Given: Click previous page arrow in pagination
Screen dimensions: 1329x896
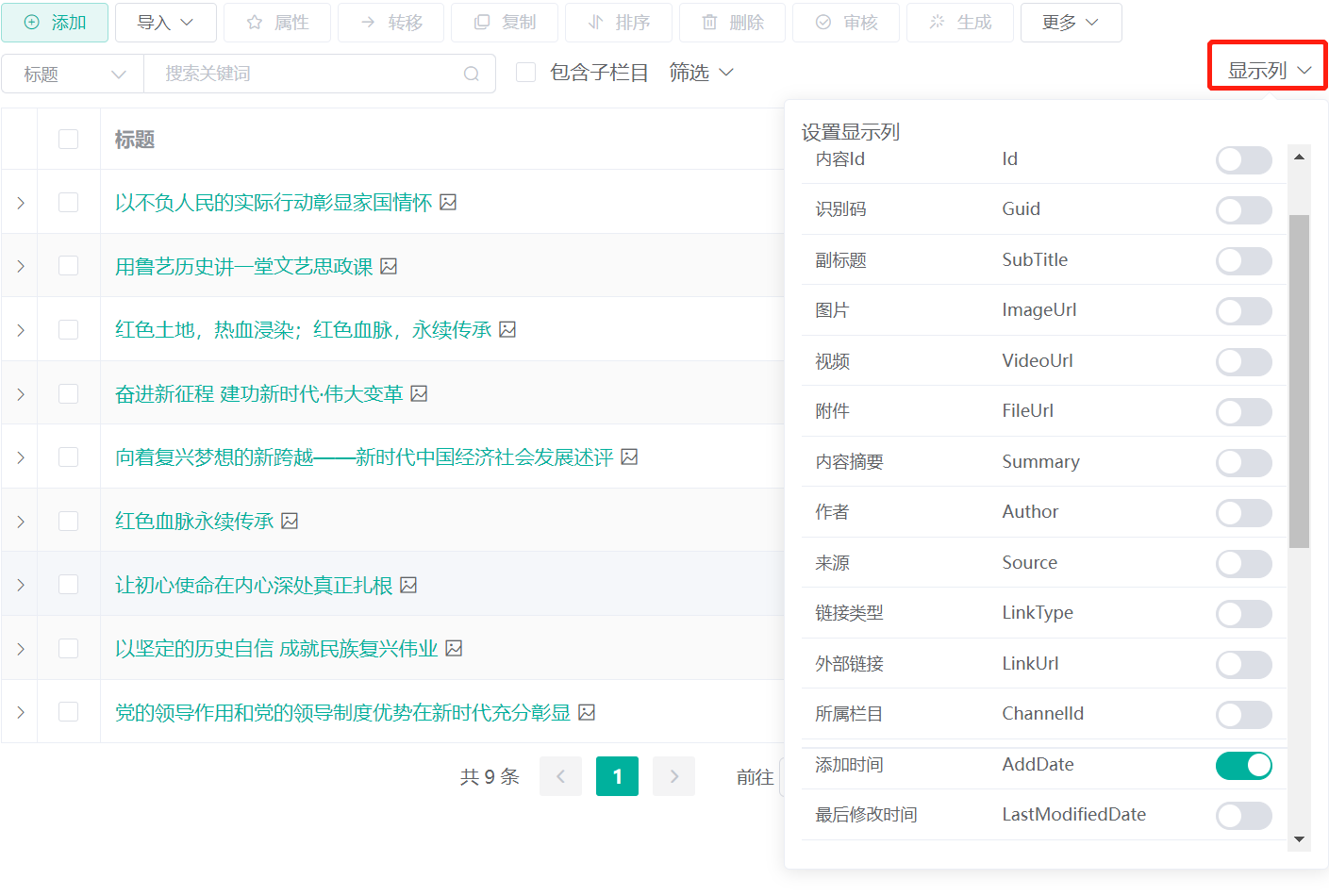Looking at the screenshot, I should (x=560, y=776).
